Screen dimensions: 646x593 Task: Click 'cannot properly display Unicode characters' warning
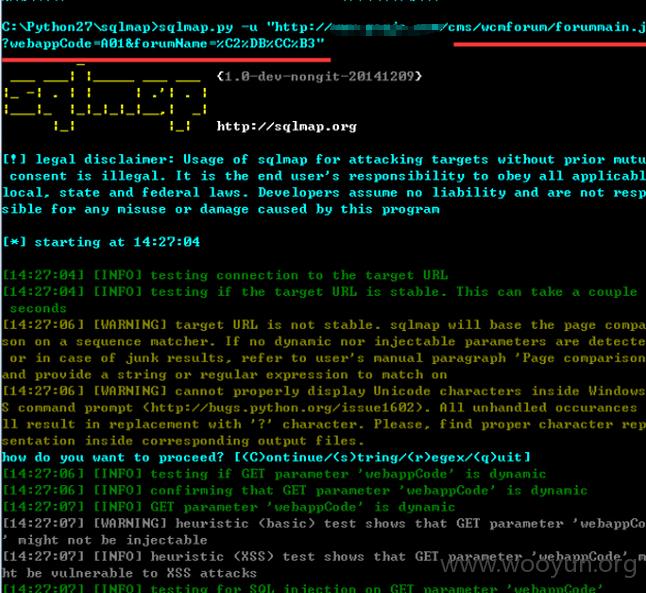tap(323, 391)
